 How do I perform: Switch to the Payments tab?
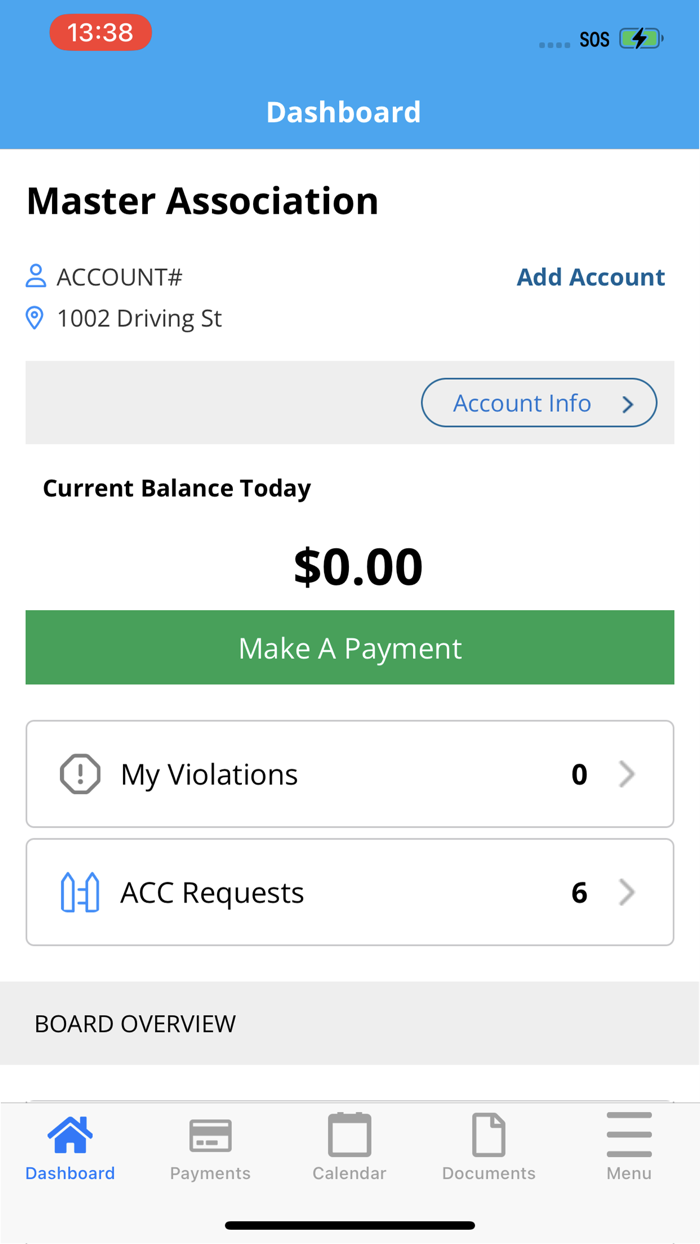tap(209, 1146)
